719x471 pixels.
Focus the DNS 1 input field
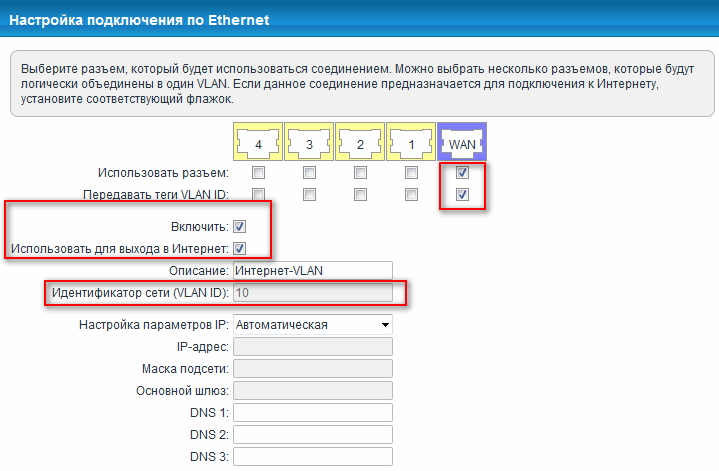312,412
